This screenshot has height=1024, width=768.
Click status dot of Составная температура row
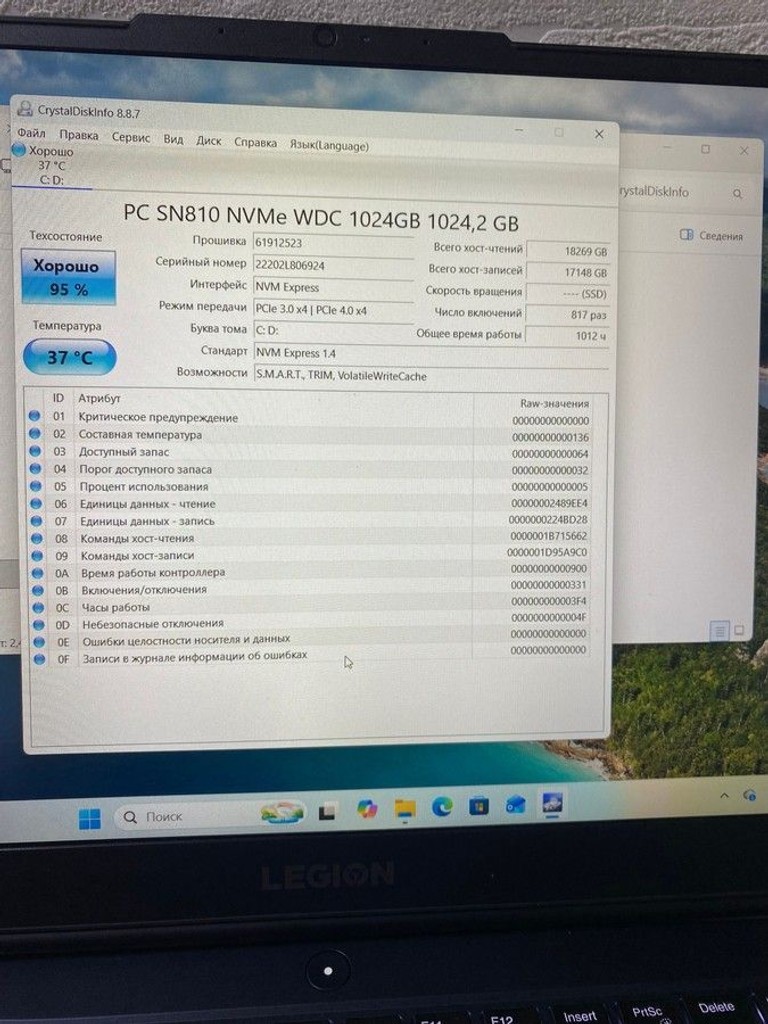click(x=35, y=434)
